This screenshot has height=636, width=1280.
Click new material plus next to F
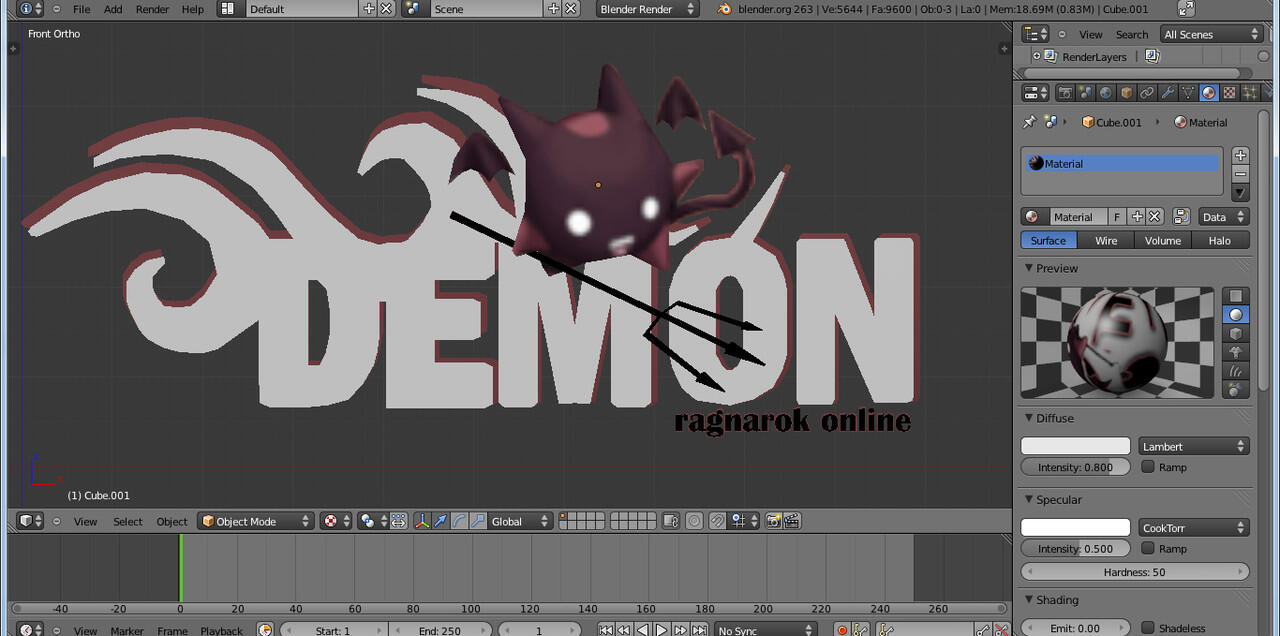1137,217
